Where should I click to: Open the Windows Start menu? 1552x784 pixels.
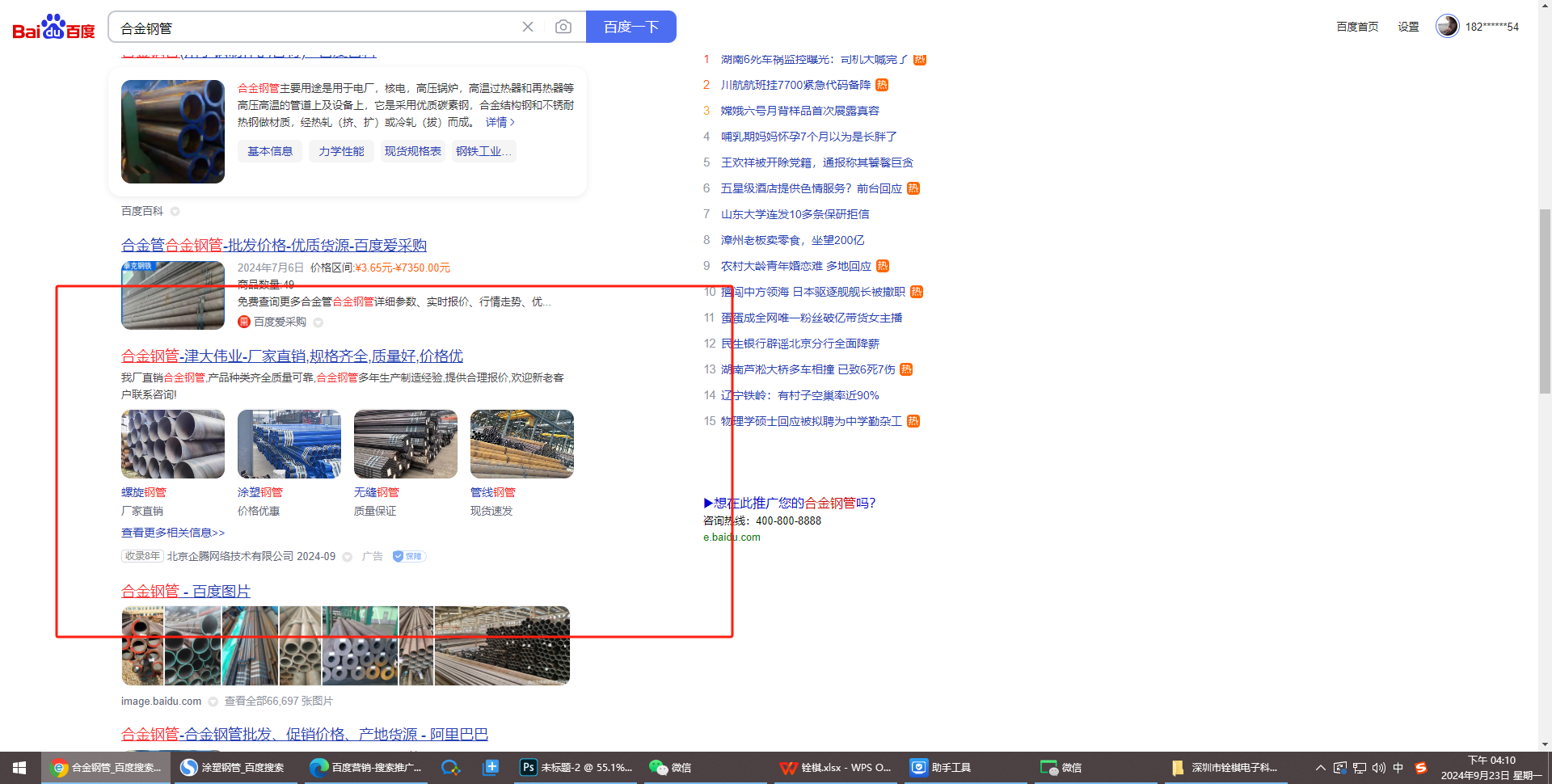click(x=19, y=768)
